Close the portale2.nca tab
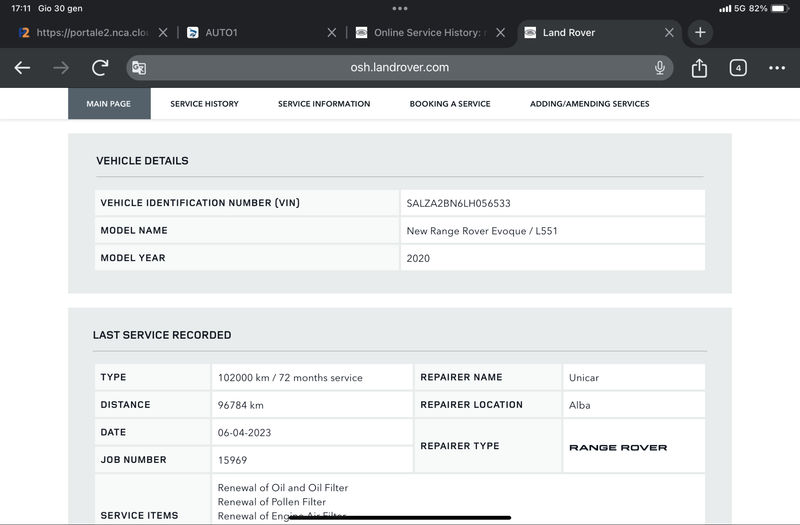 coord(163,32)
